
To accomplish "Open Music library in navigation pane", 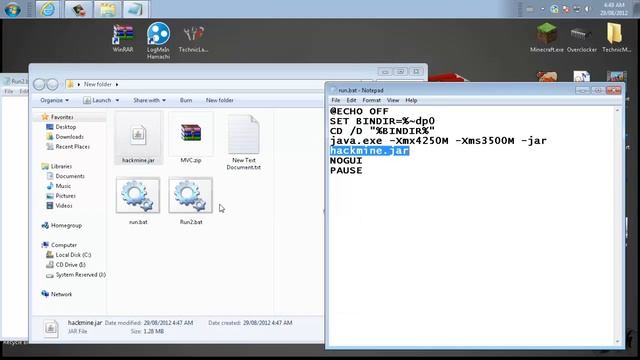I will tap(63, 186).
